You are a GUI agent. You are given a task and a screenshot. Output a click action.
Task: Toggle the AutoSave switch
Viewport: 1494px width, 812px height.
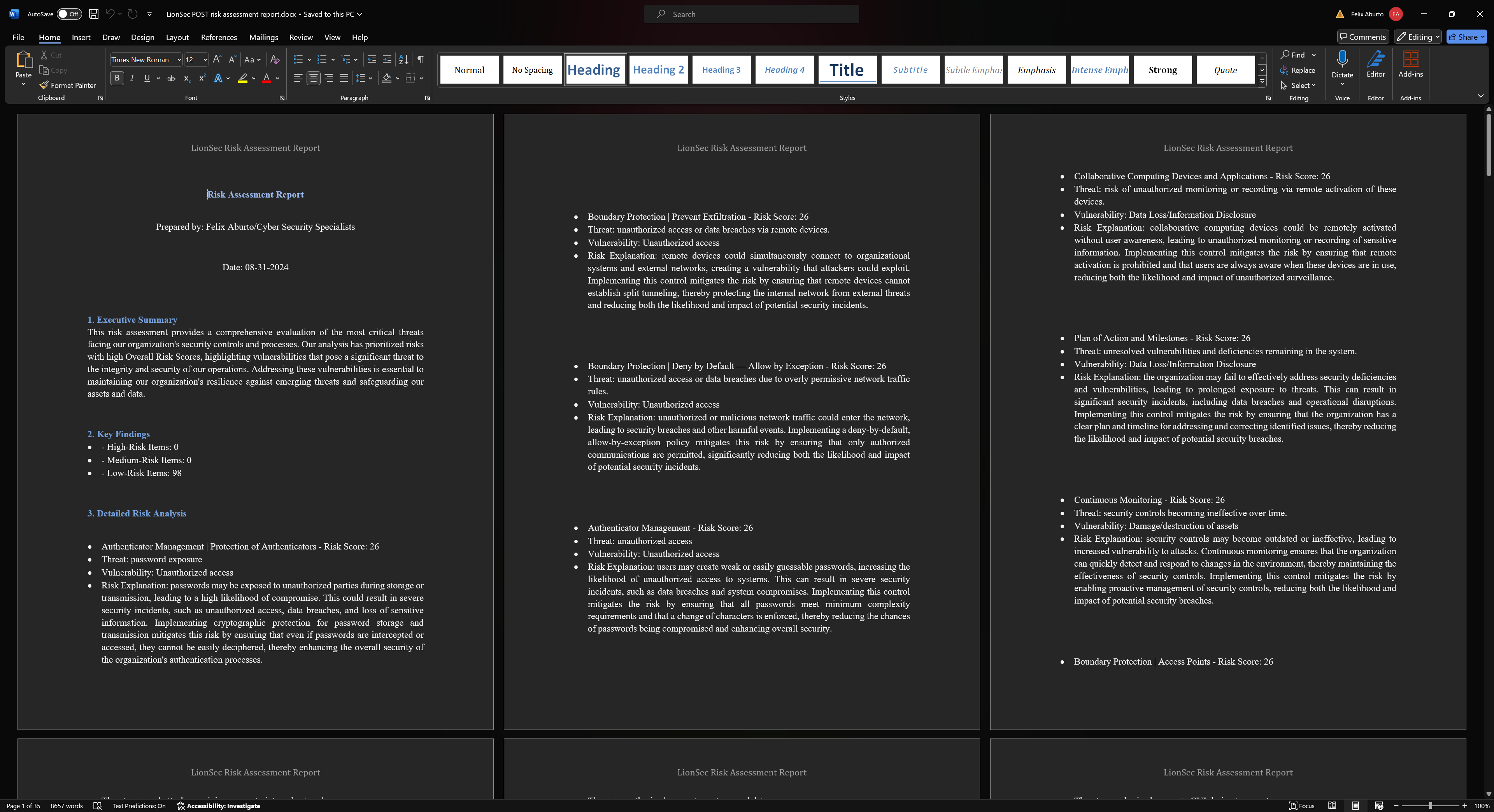(x=69, y=14)
